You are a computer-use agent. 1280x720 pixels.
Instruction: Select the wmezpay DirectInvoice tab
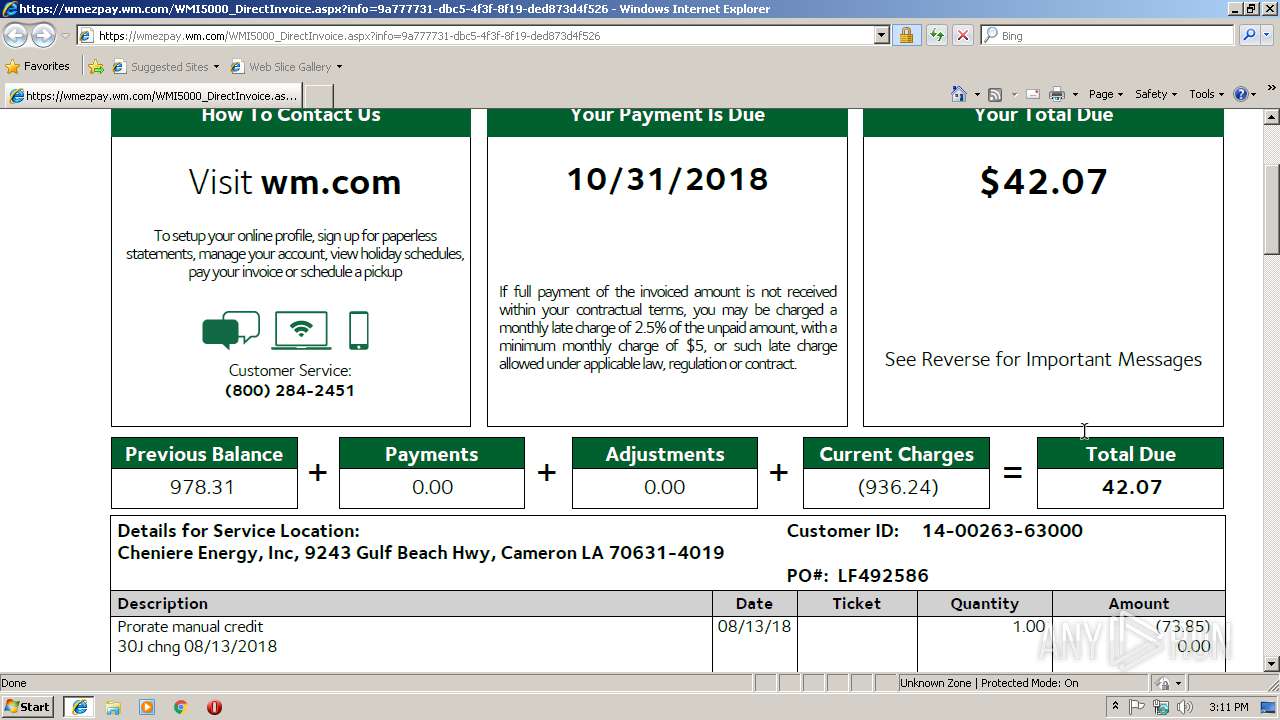coord(152,96)
